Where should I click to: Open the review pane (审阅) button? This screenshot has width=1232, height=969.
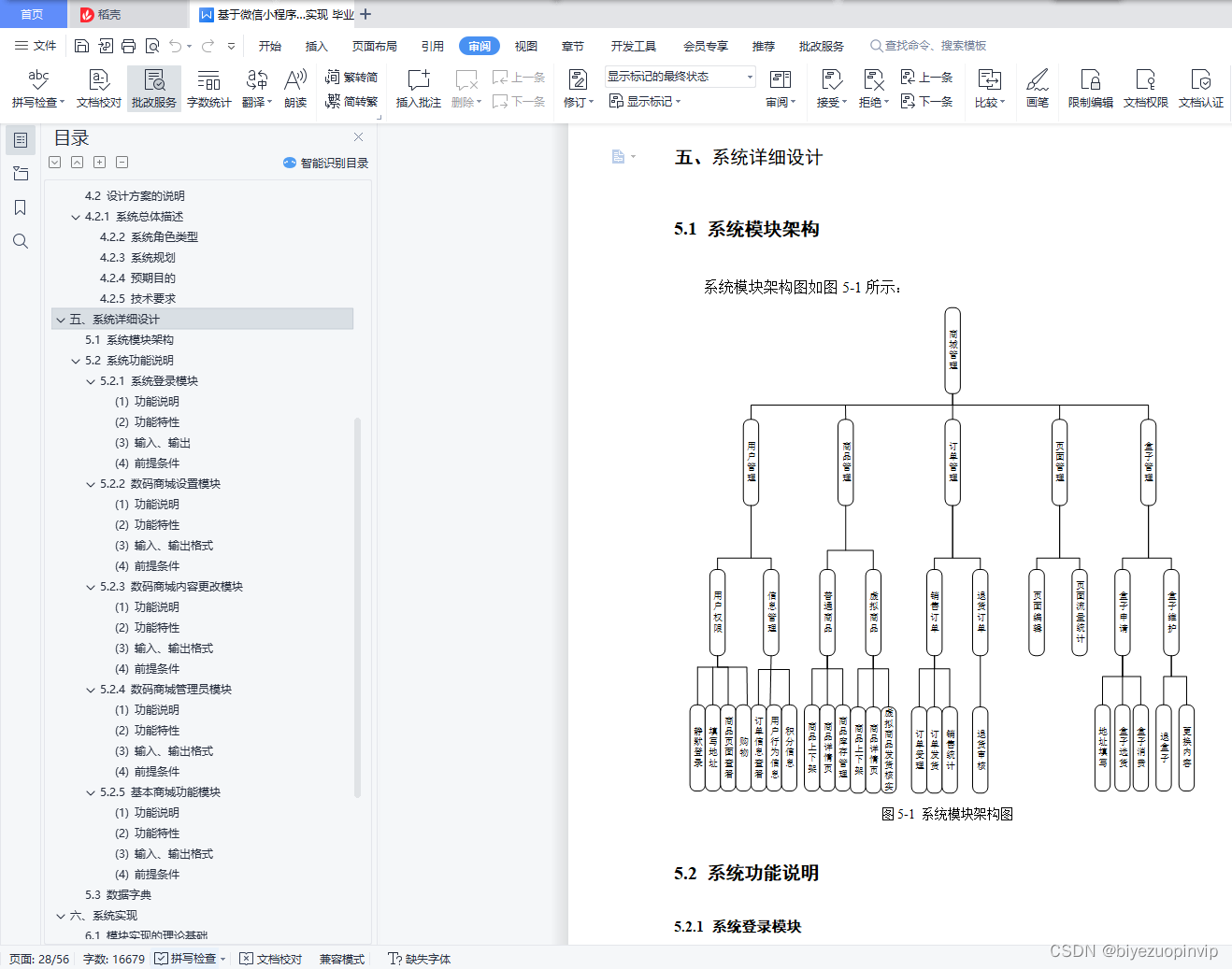[781, 89]
